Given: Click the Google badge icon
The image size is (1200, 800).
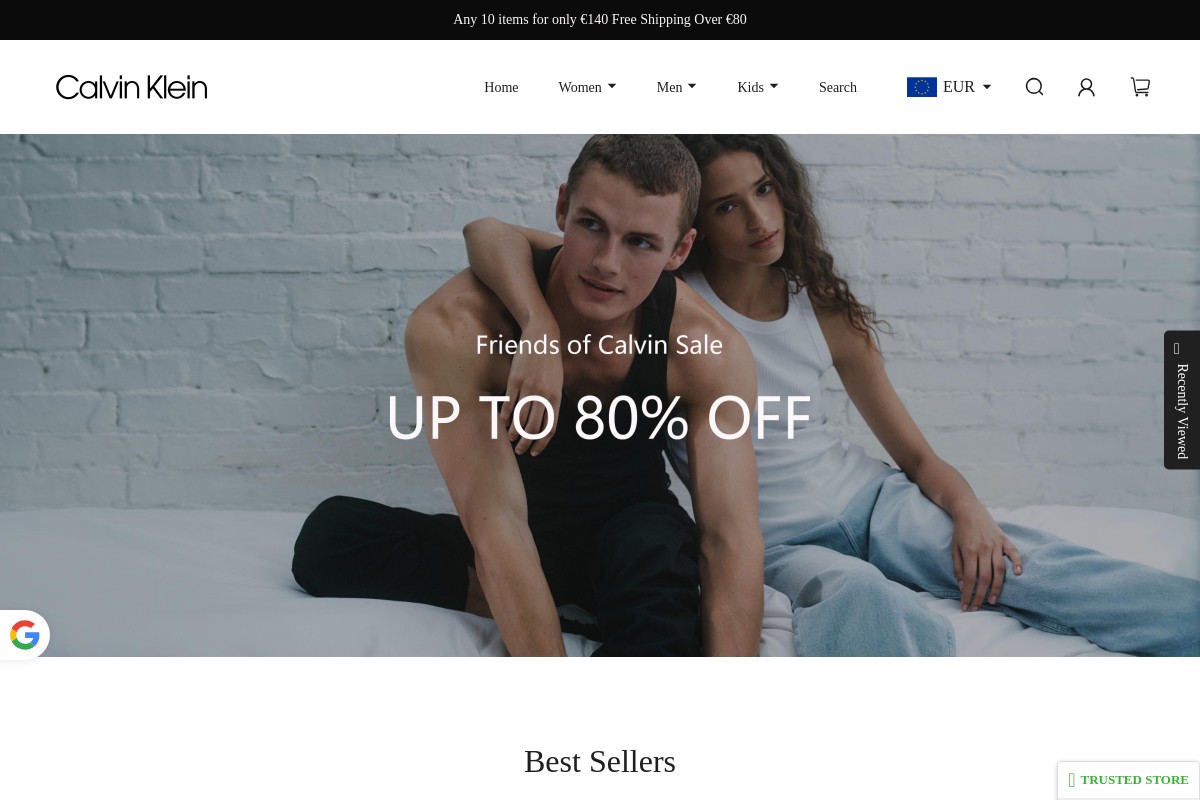Looking at the screenshot, I should coord(24,635).
